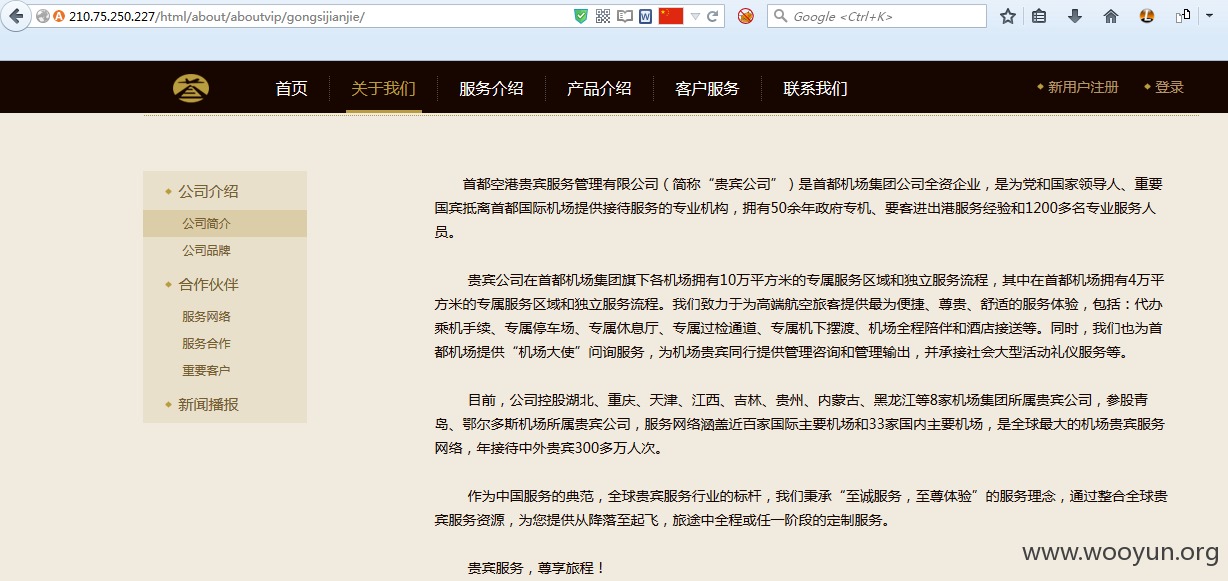Open the 产品介绍 navigation tab
1228x581 pixels.
click(x=599, y=88)
